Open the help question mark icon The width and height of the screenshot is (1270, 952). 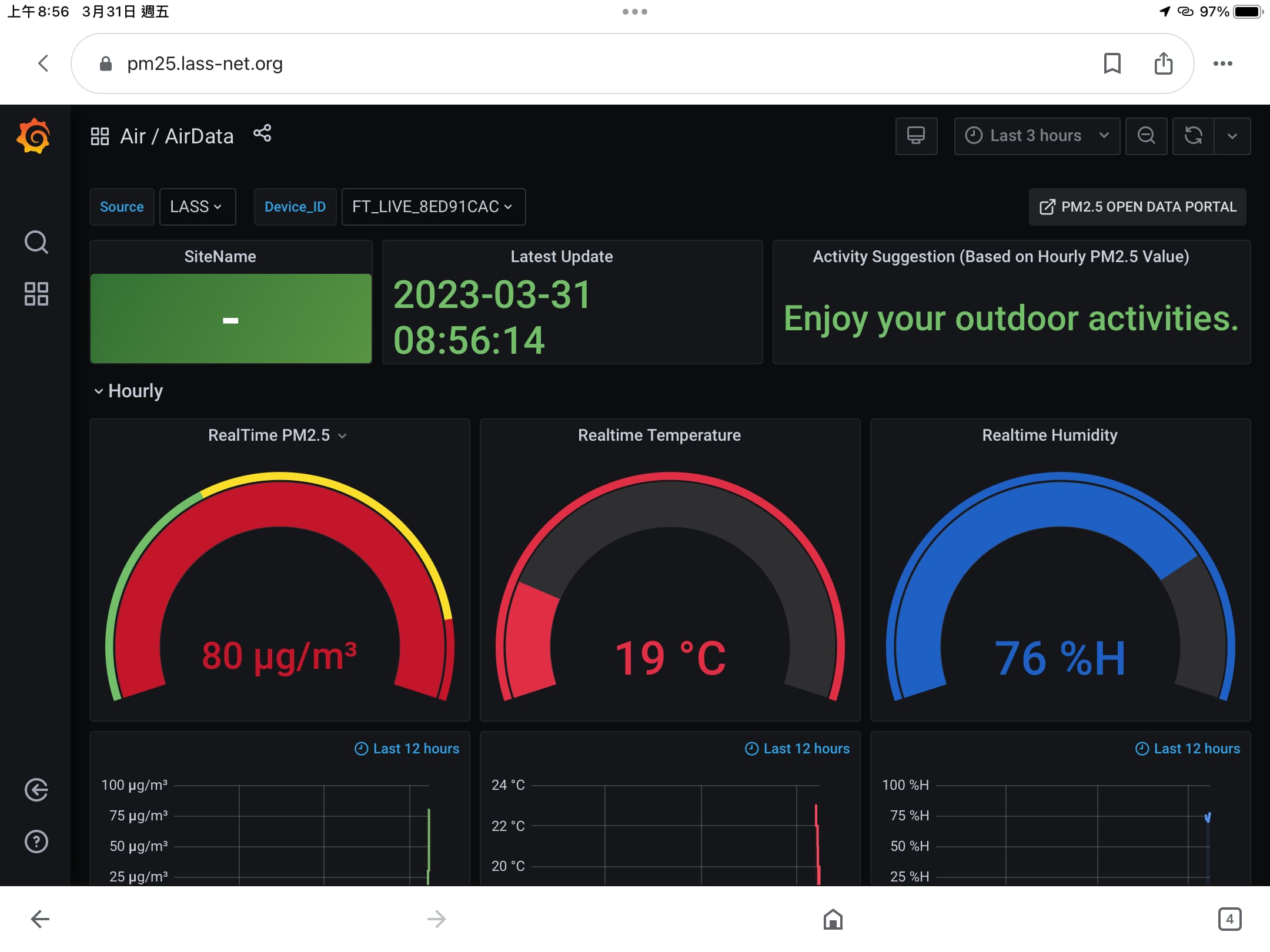click(36, 842)
